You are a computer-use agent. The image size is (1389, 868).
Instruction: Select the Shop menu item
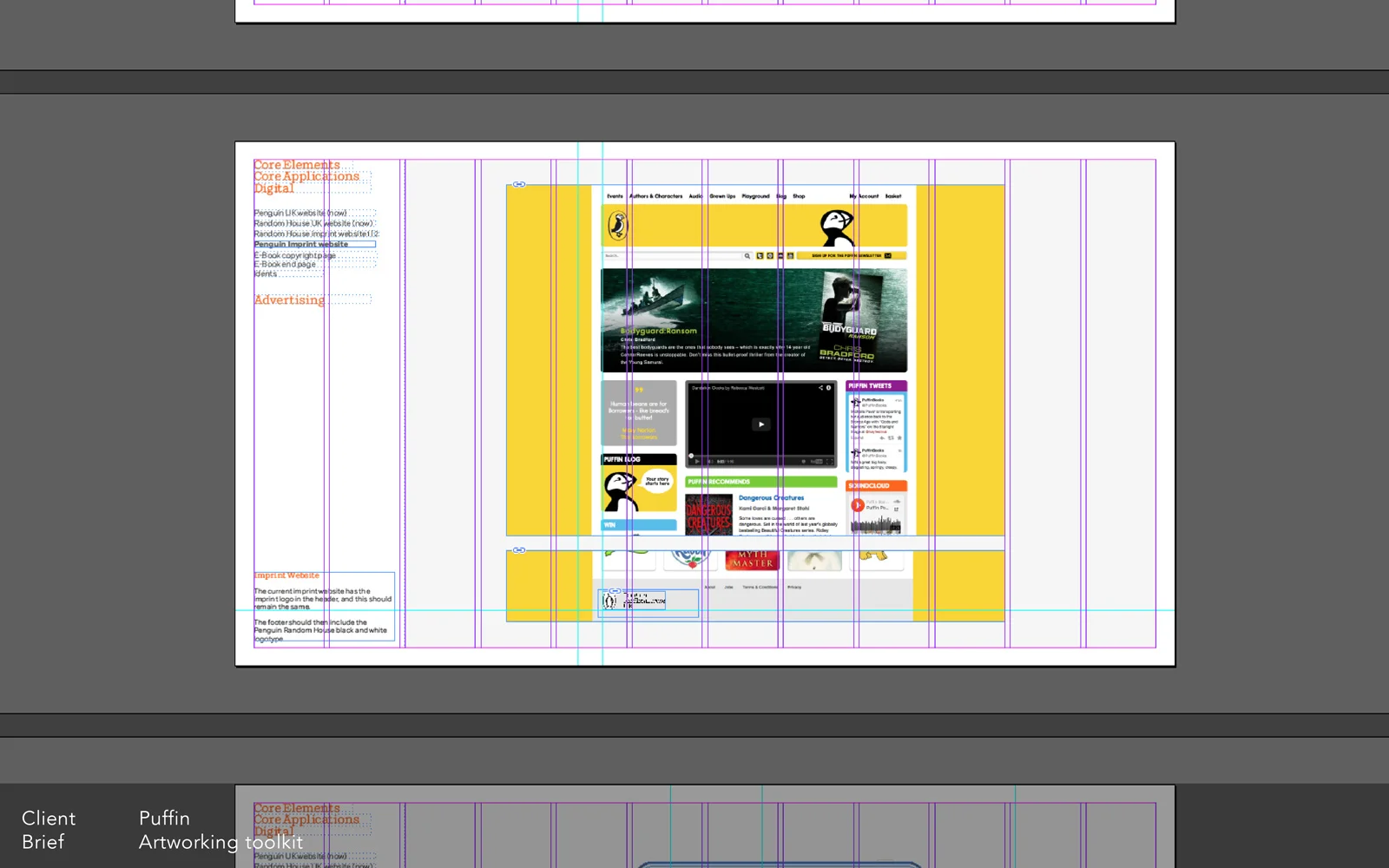click(x=800, y=196)
